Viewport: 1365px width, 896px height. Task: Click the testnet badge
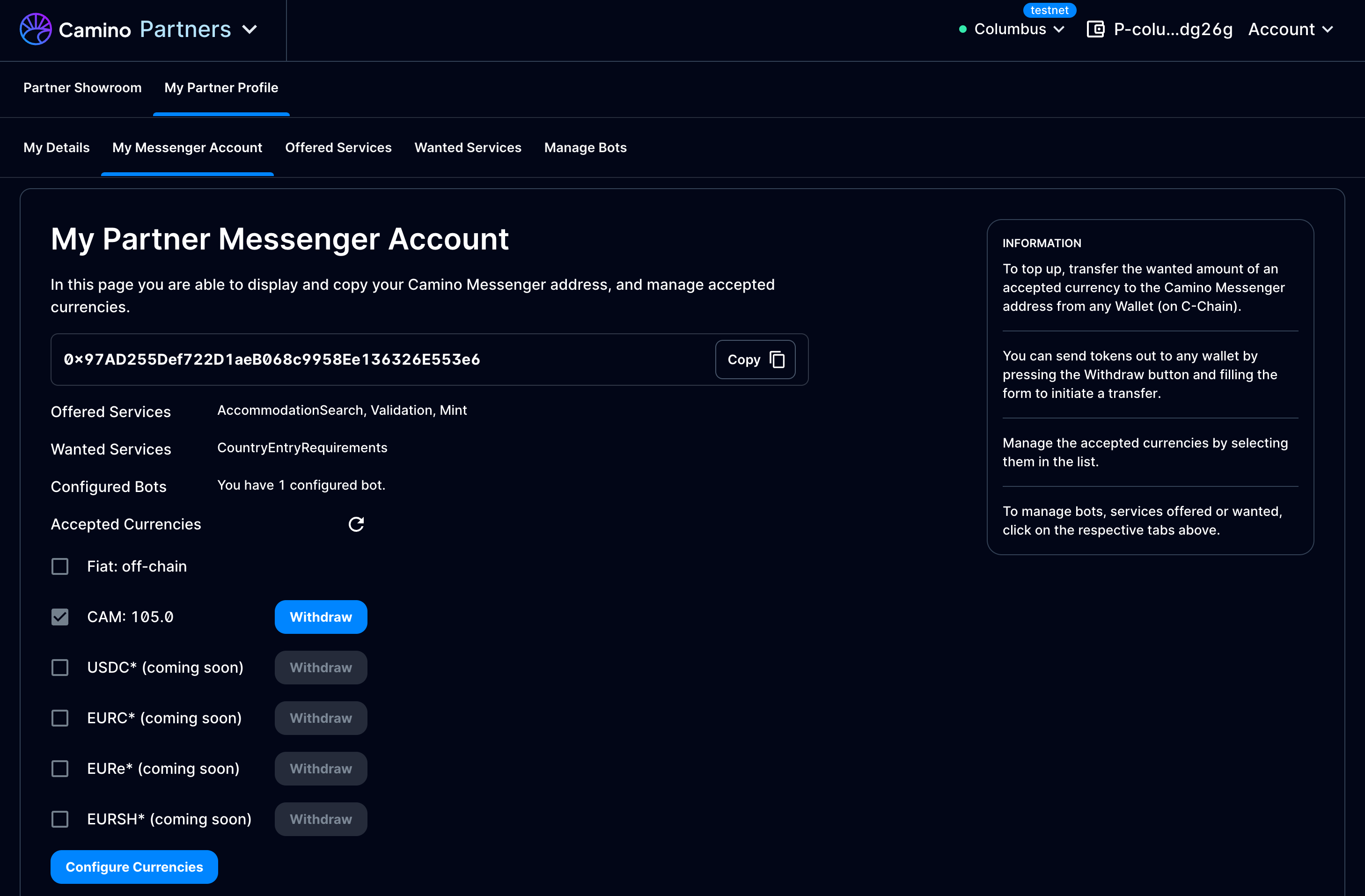pyautogui.click(x=1049, y=10)
